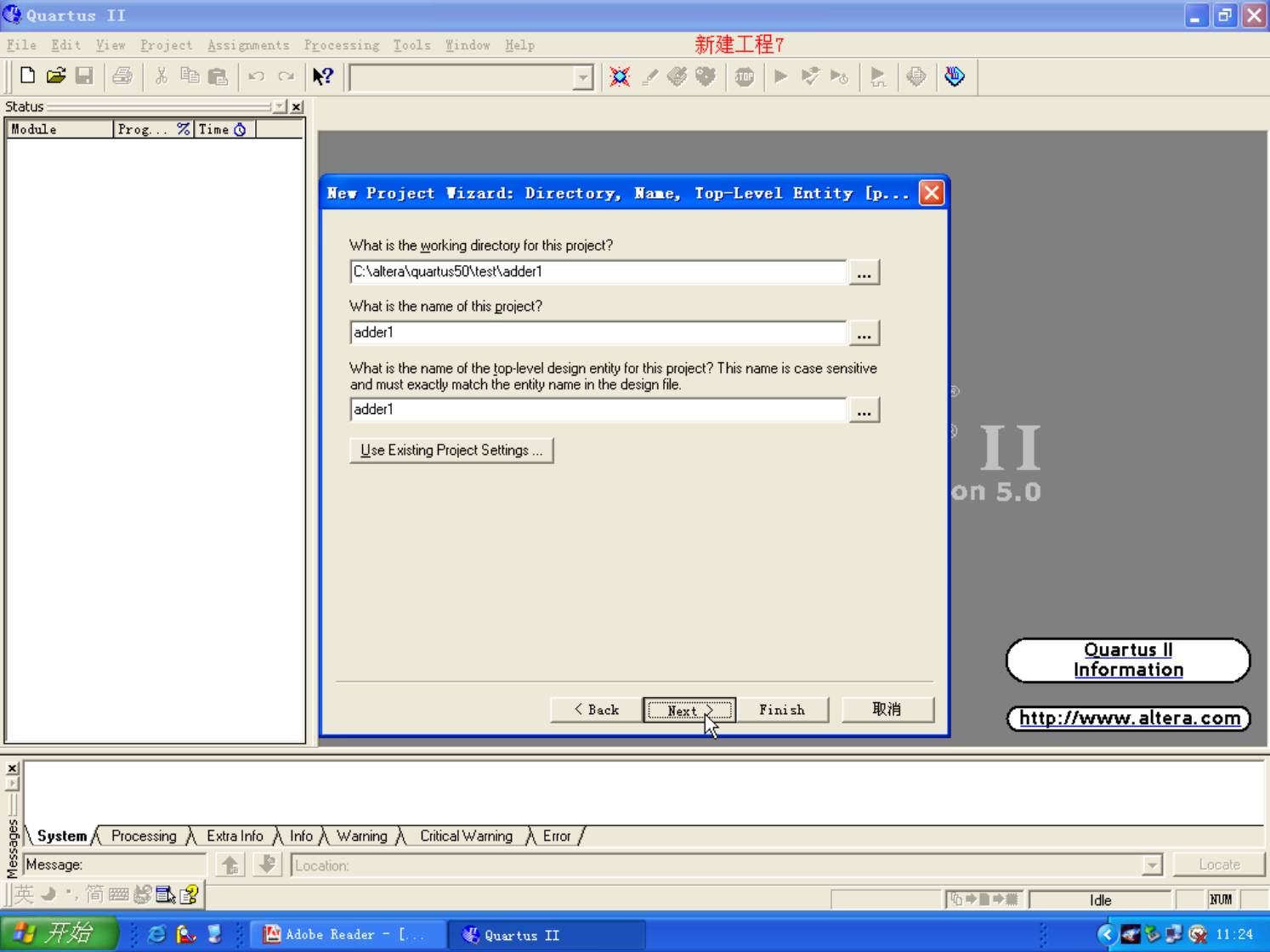Expand the top-level entity dropdown in toolbar
The width and height of the screenshot is (1270, 952).
(x=583, y=78)
